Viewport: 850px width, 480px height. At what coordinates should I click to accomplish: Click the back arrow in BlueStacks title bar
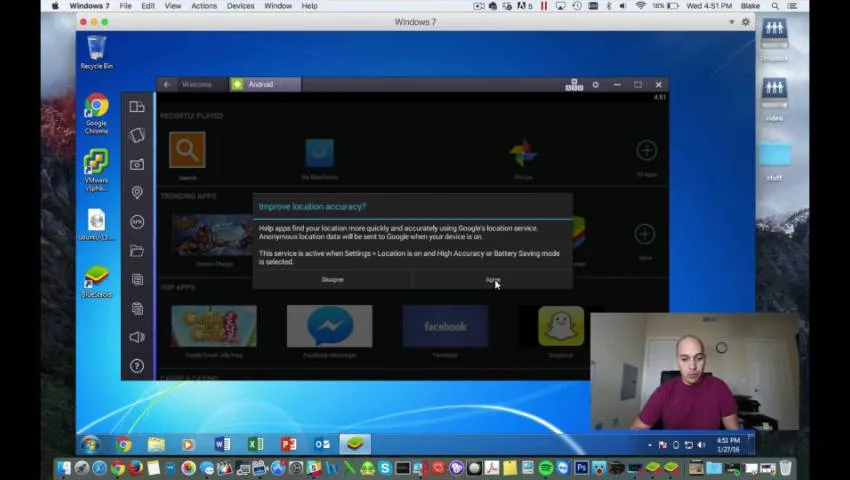pos(167,85)
